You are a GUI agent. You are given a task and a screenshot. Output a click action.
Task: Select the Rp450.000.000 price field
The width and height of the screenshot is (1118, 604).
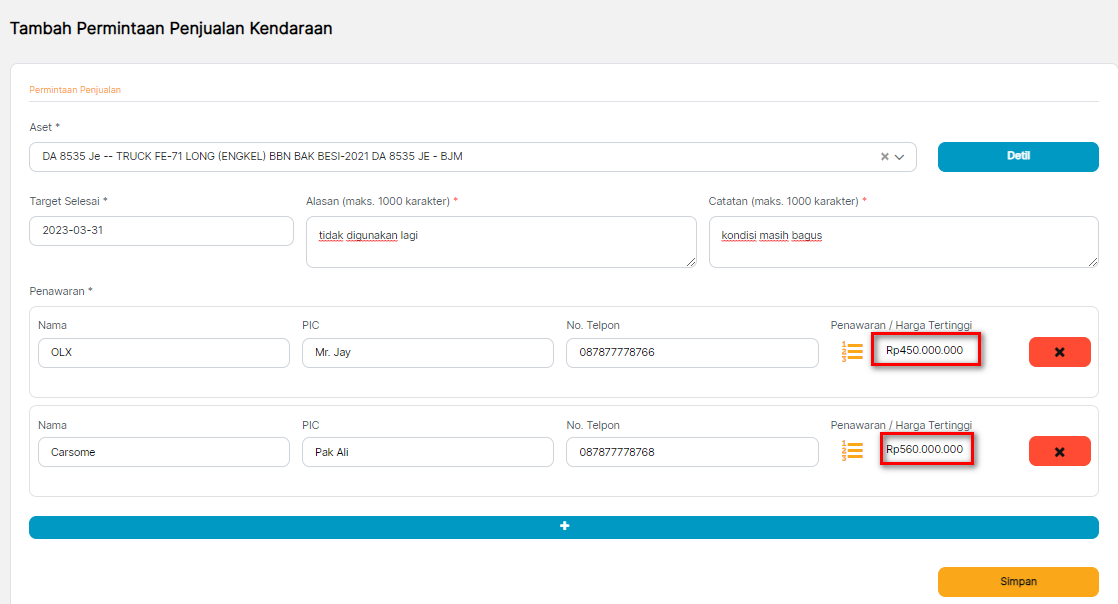coord(925,350)
